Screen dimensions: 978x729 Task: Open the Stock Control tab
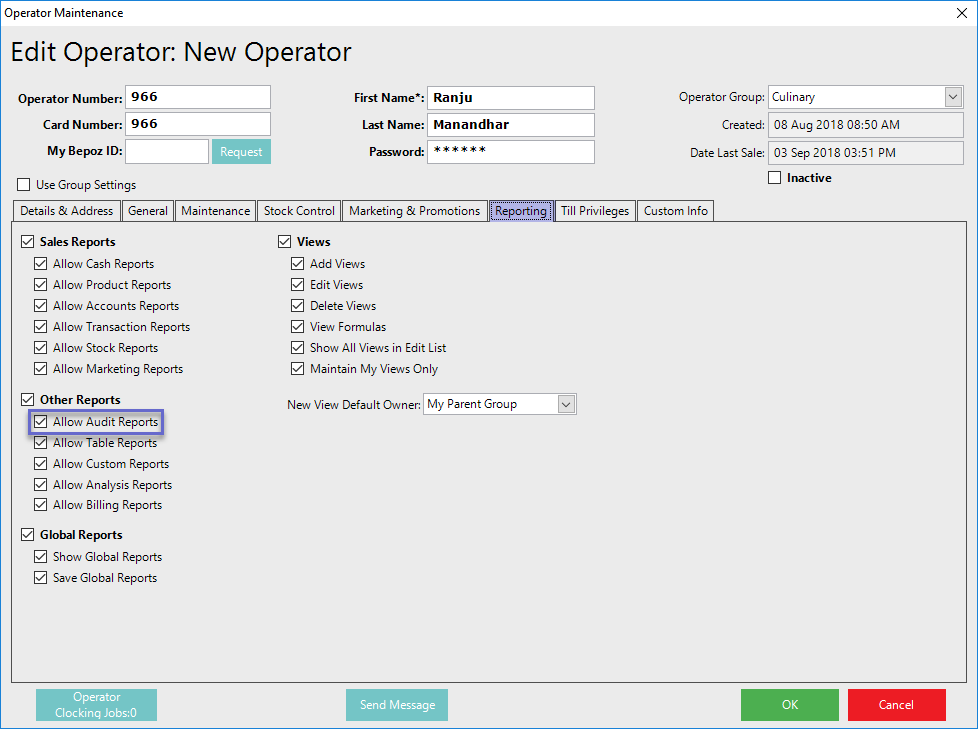point(299,211)
